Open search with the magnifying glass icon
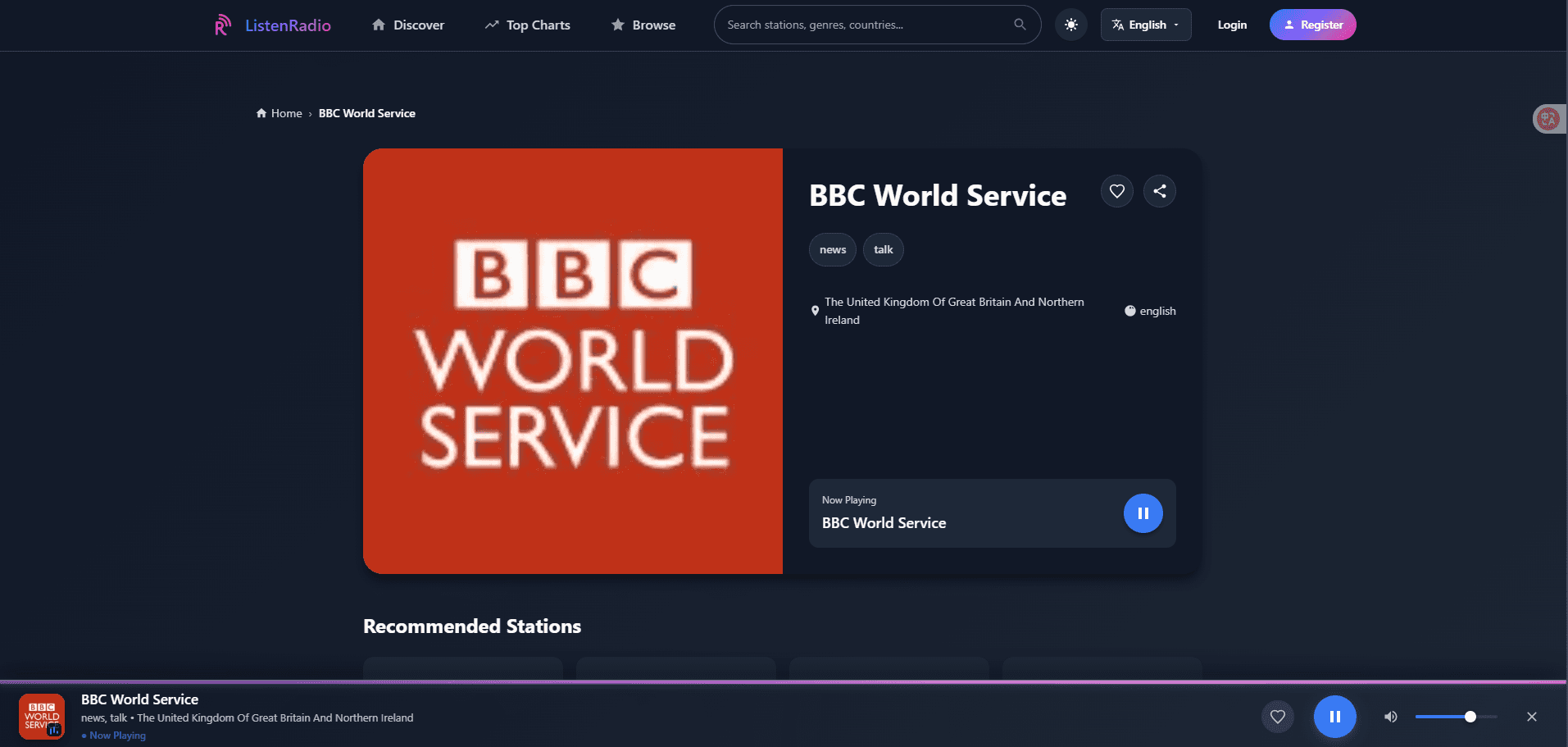This screenshot has width=1568, height=747. point(1019,25)
